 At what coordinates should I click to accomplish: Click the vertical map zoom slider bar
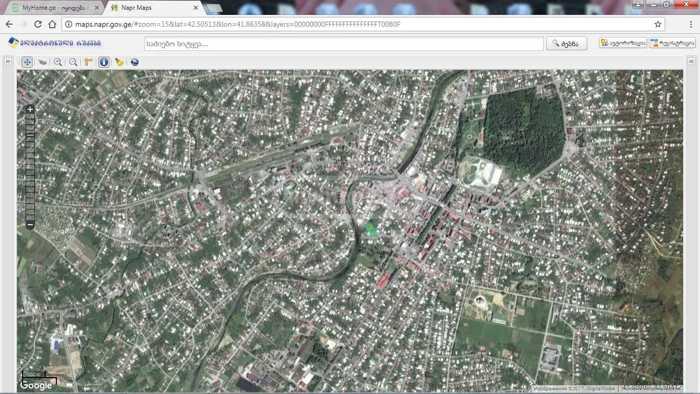[30, 167]
